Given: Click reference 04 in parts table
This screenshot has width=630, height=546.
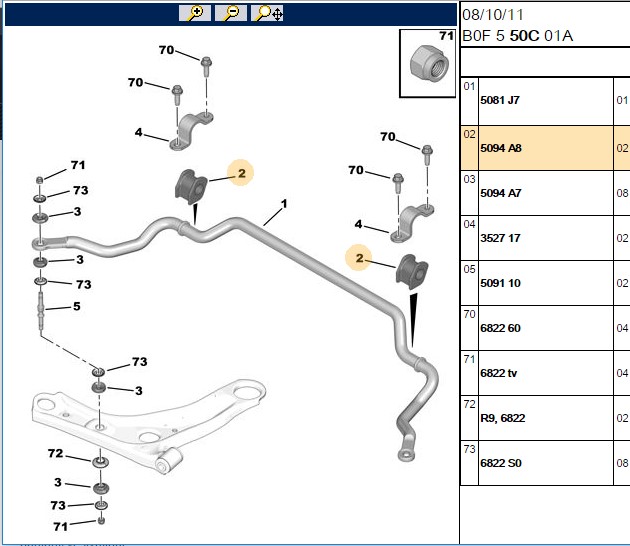Looking at the screenshot, I should [469, 224].
